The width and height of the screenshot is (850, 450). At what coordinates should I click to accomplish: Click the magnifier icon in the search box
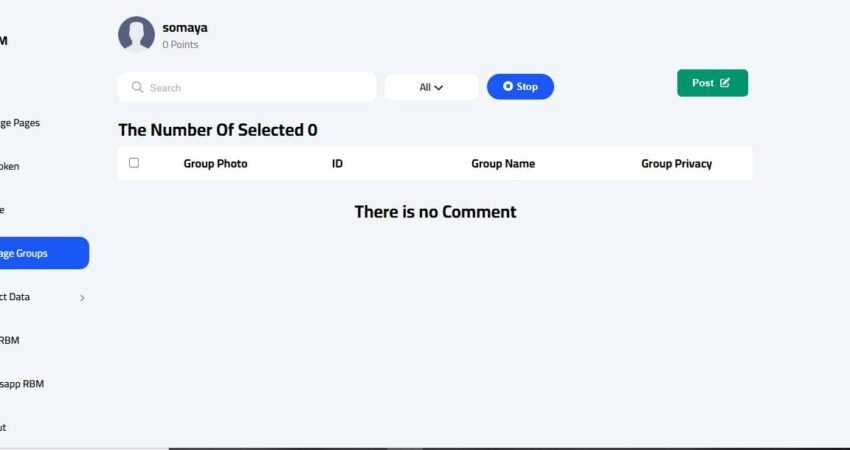click(x=137, y=87)
